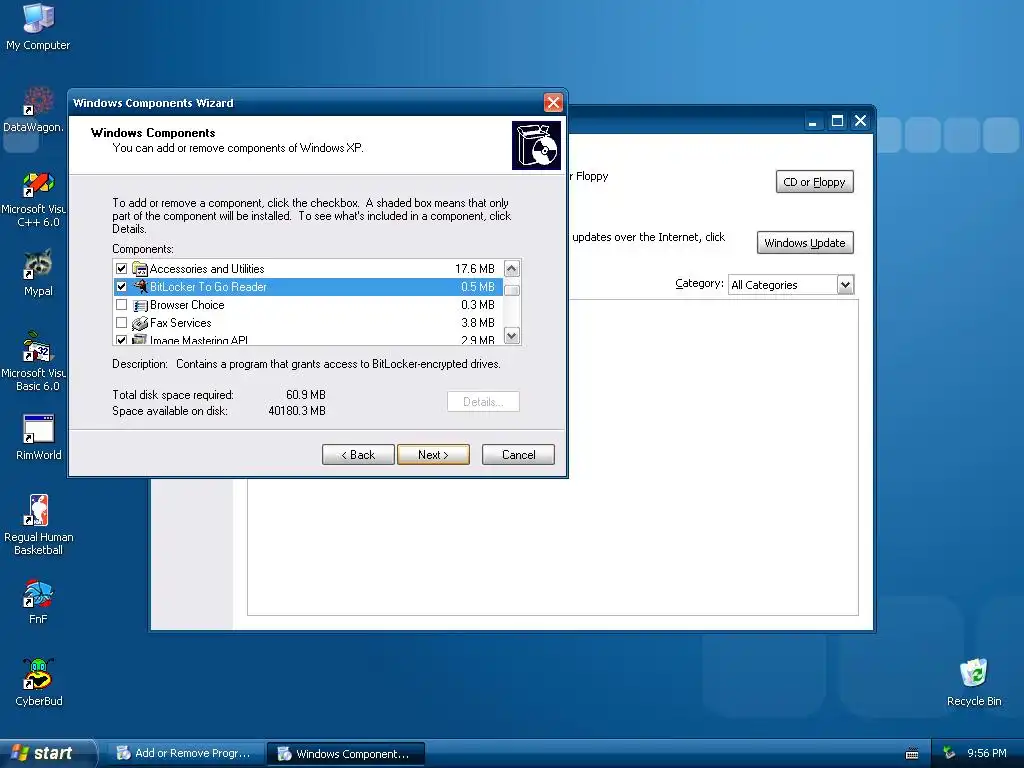The height and width of the screenshot is (768, 1024).
Task: Click the '3.8 MB' size value
Action: 478,323
